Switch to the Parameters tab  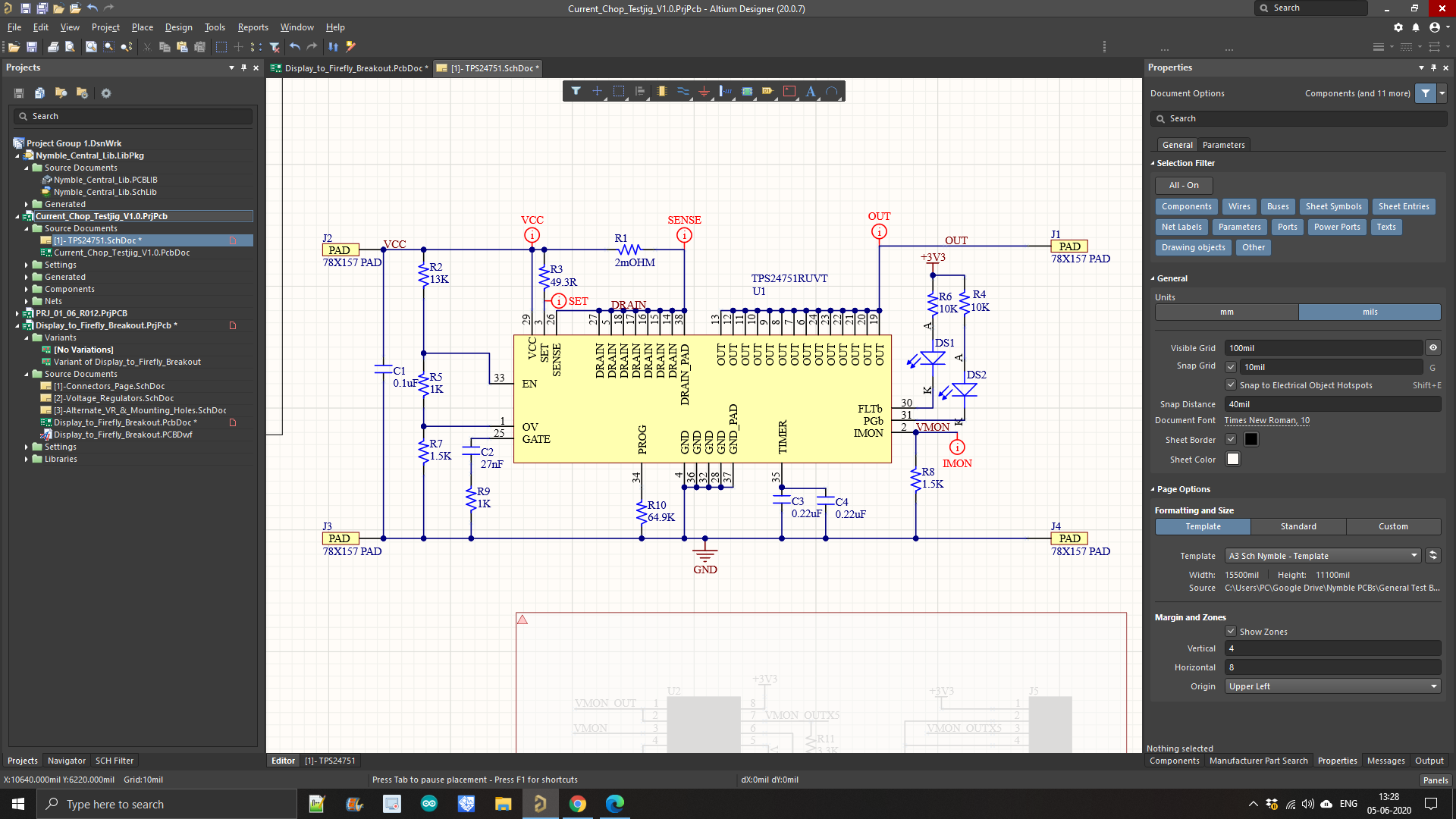pos(1223,145)
